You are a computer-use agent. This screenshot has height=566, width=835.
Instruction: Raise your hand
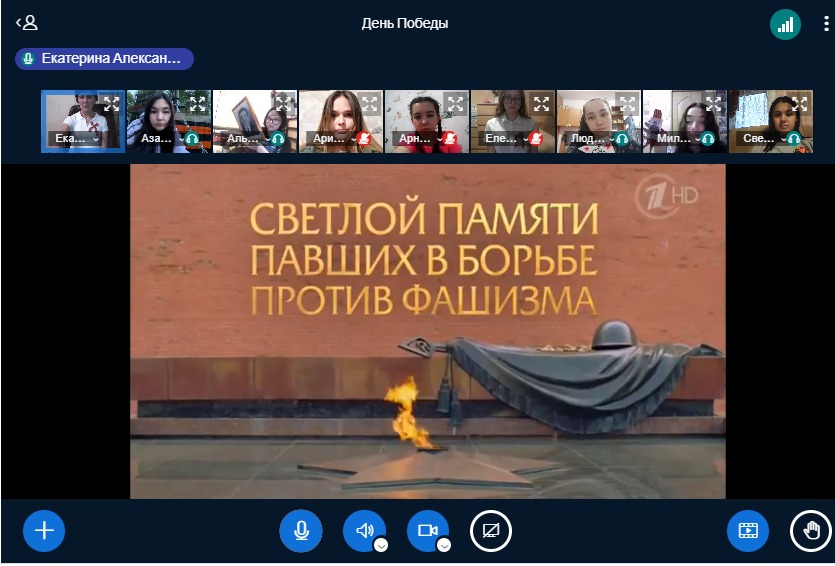(x=811, y=531)
